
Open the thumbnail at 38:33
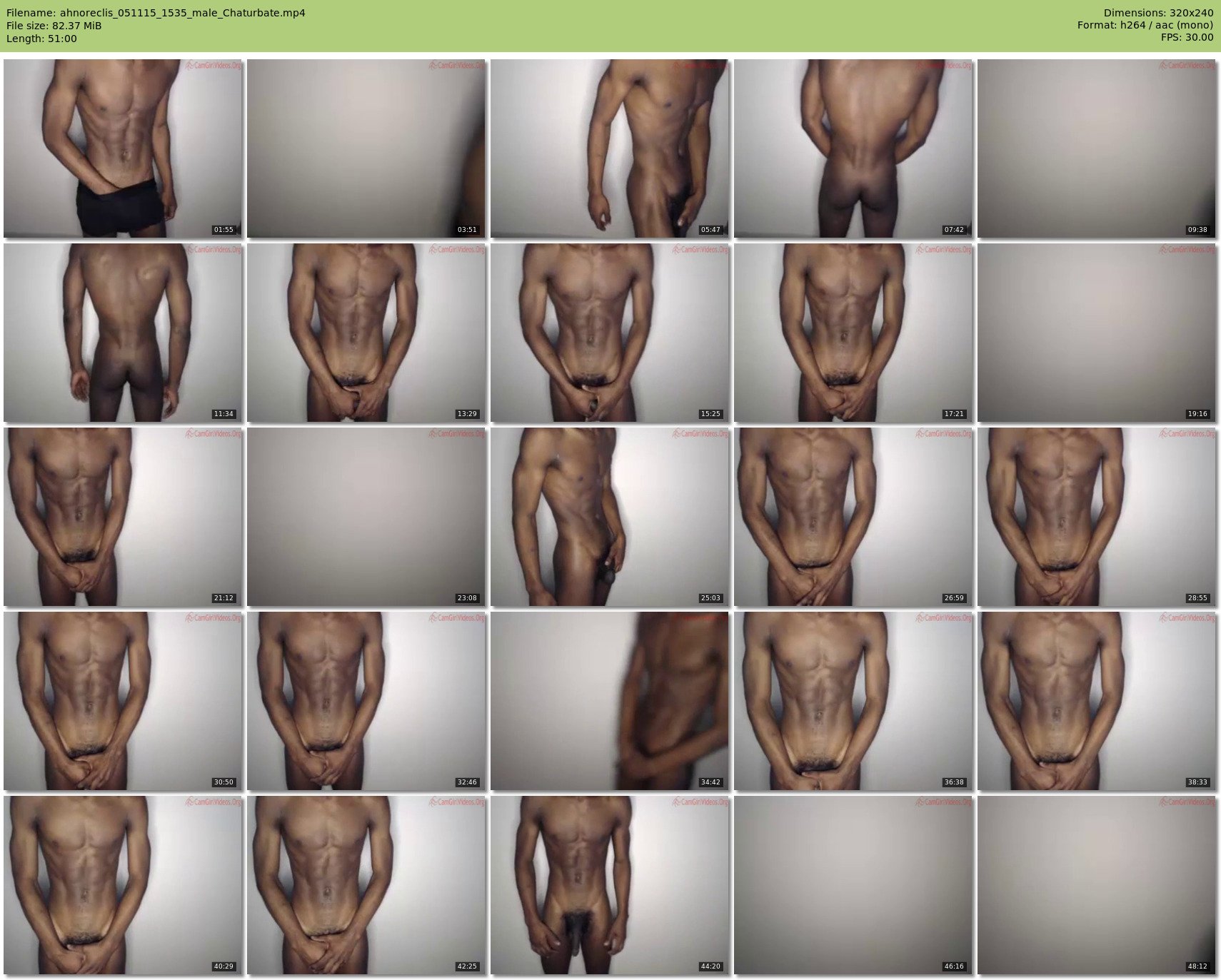(x=1096, y=701)
